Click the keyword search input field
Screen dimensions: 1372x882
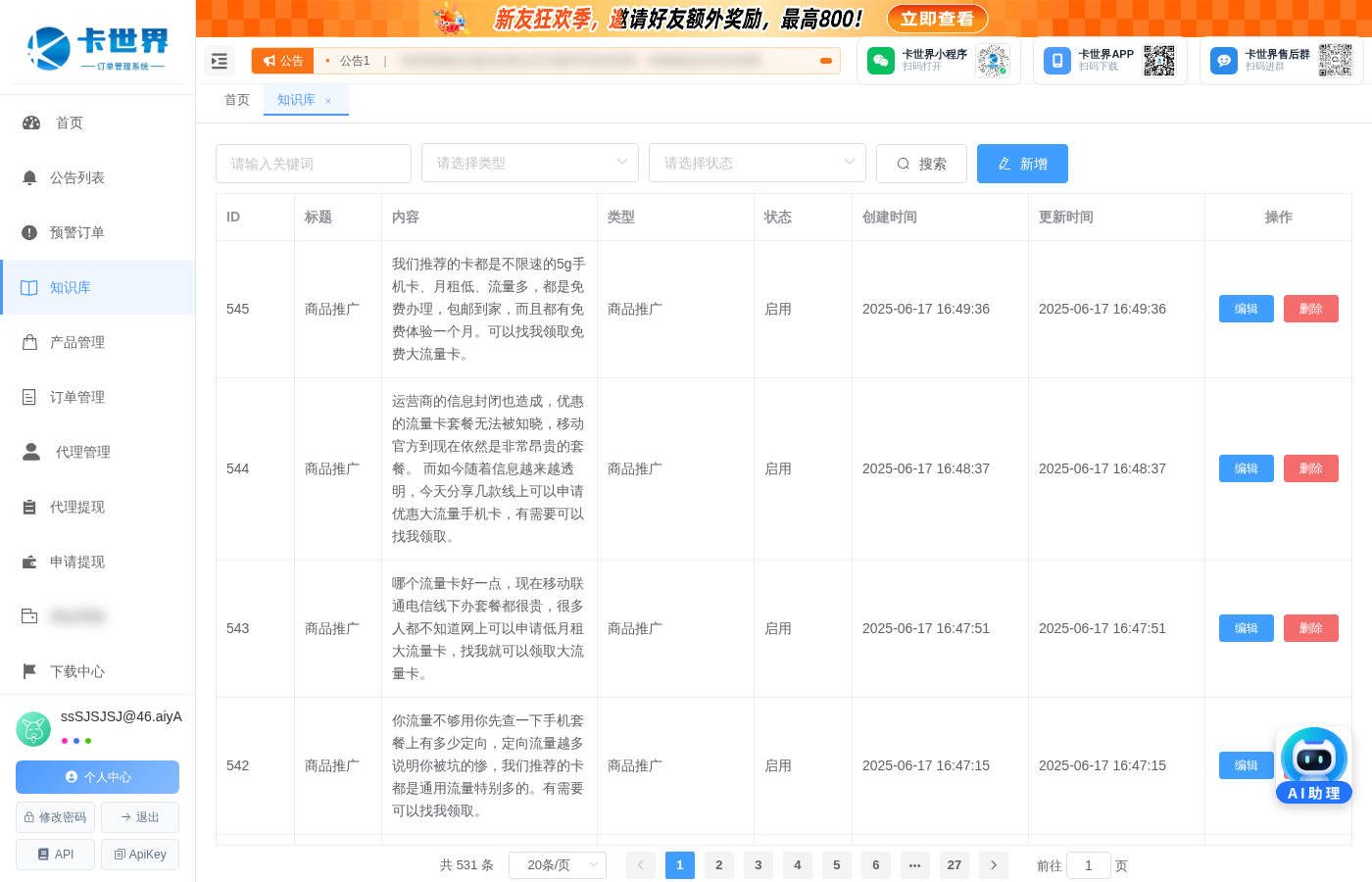tap(314, 164)
